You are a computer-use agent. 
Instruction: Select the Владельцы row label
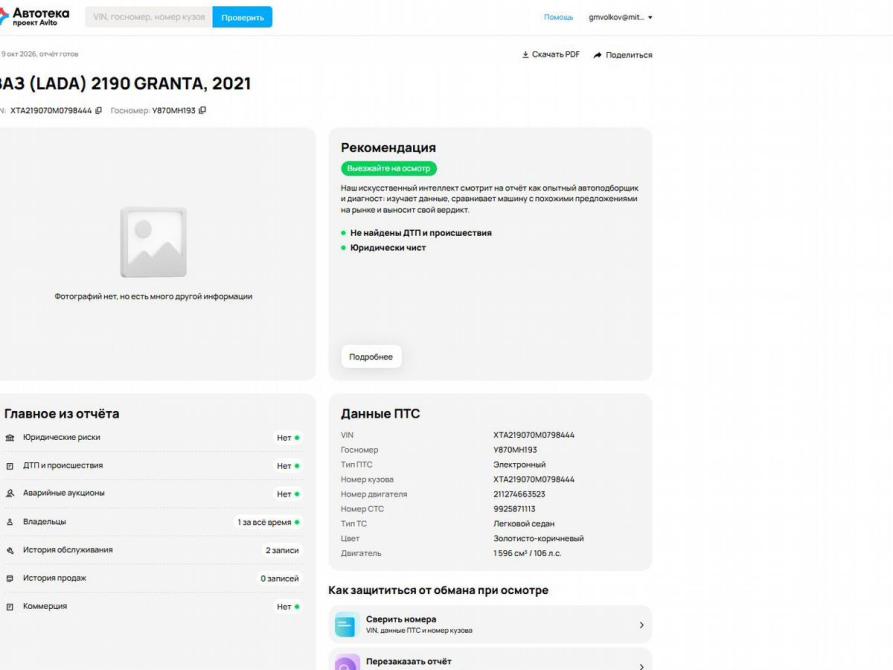44,521
